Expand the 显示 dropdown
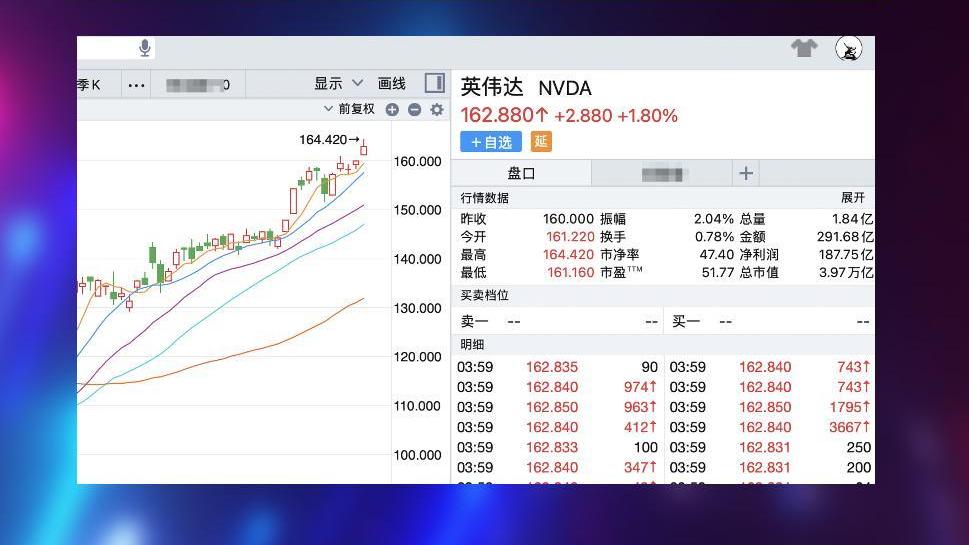Image resolution: width=969 pixels, height=545 pixels. pos(338,83)
